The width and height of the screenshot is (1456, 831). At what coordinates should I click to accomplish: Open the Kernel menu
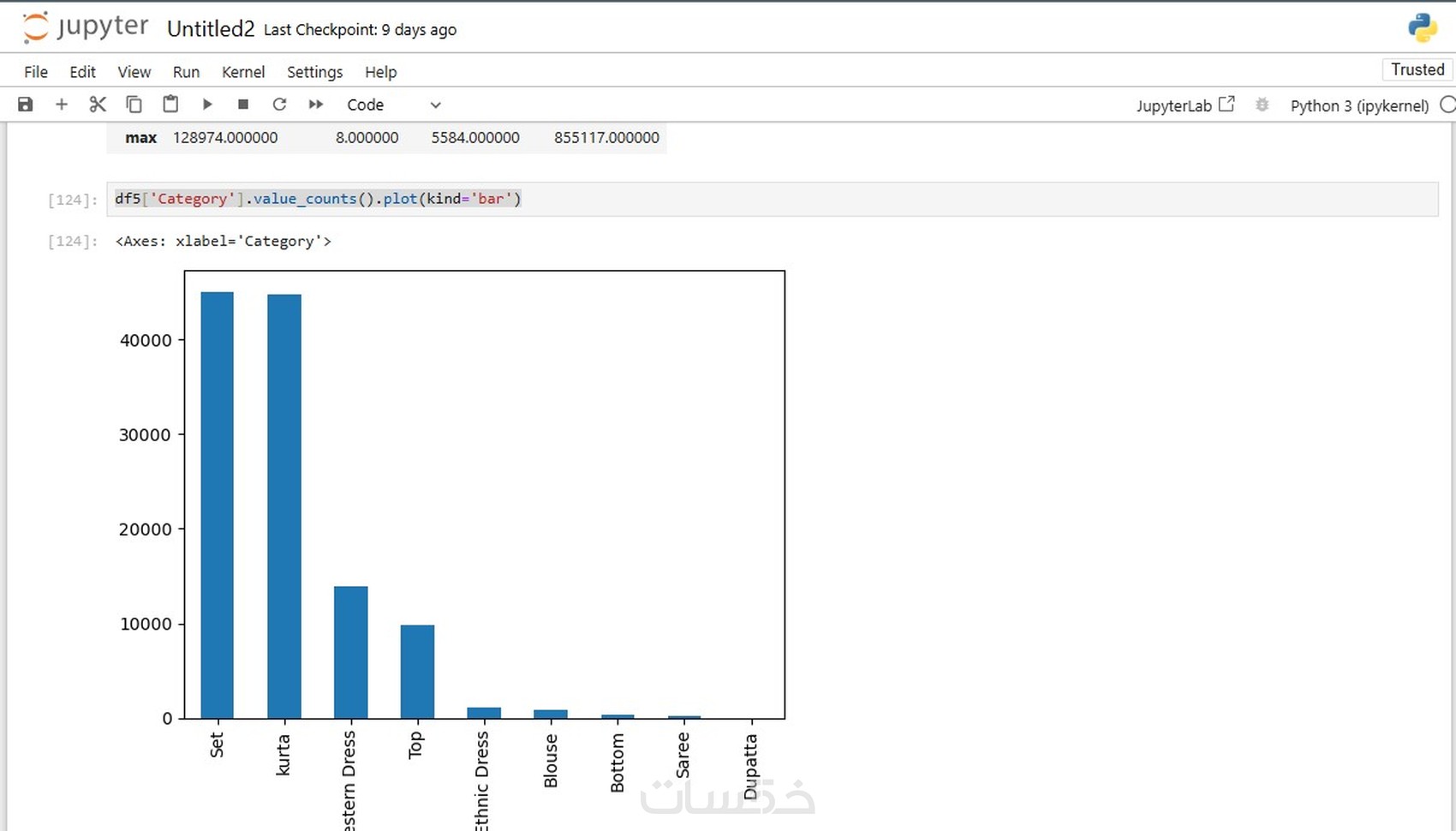(243, 72)
